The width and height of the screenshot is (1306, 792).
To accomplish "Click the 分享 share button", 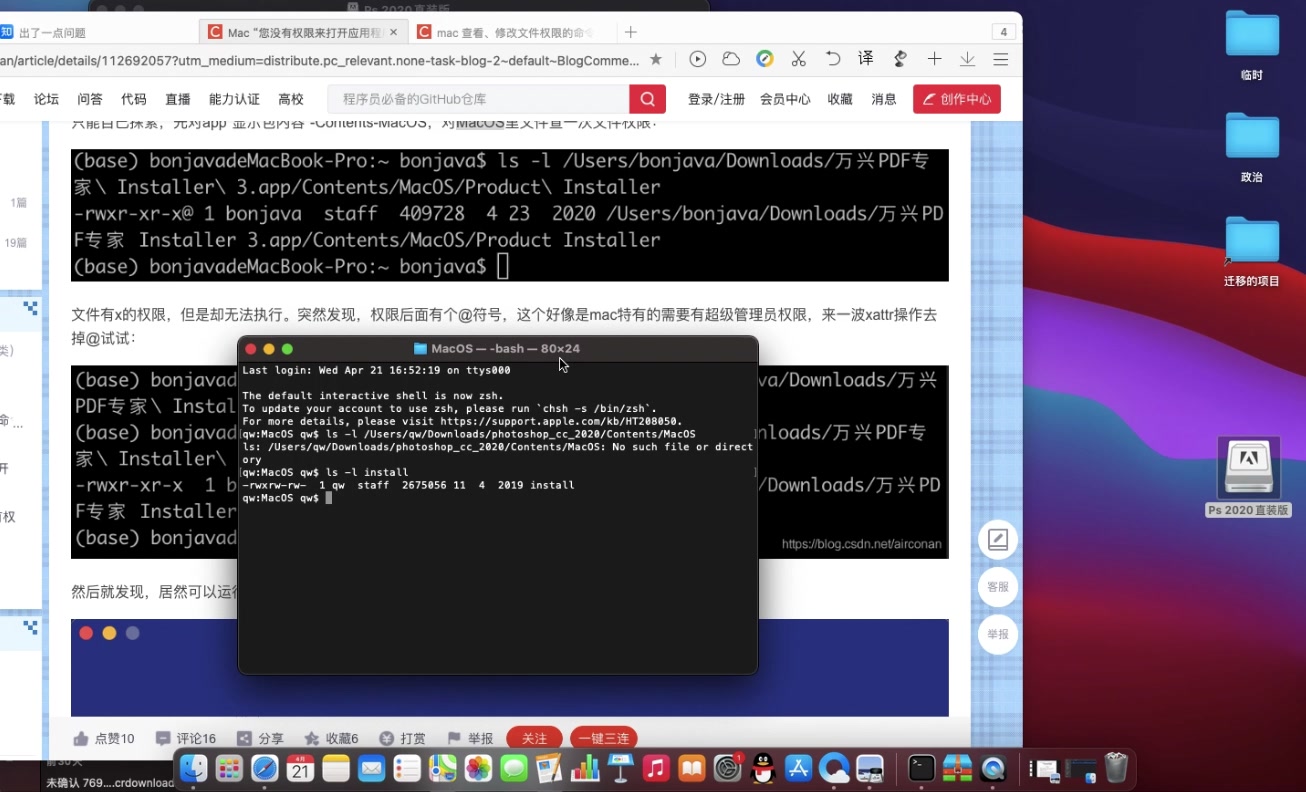I will tap(261, 739).
